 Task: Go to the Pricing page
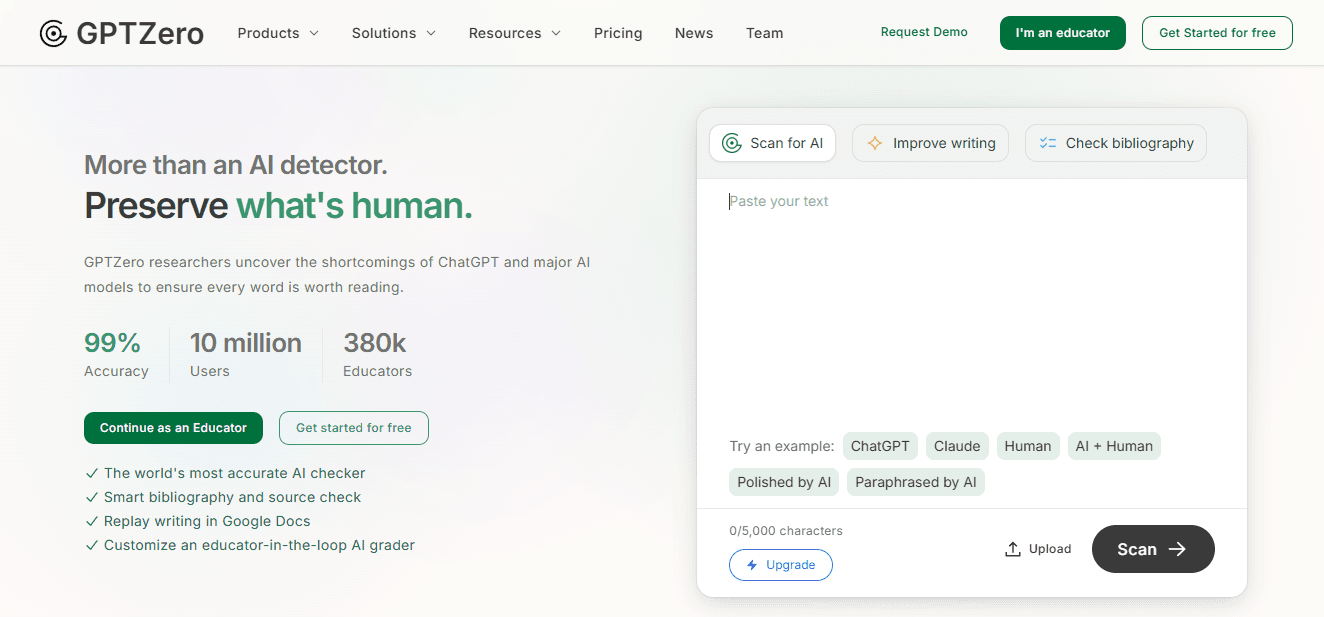618,33
